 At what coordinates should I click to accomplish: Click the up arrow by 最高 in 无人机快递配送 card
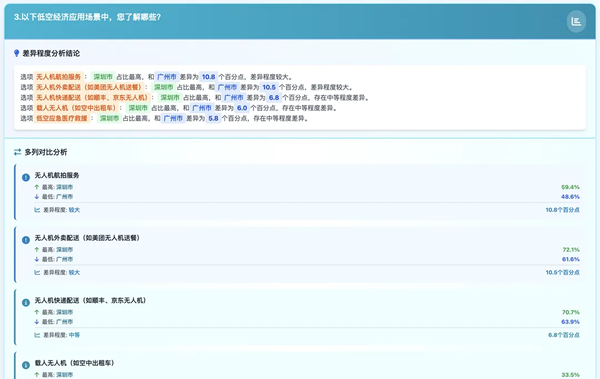coord(37,312)
